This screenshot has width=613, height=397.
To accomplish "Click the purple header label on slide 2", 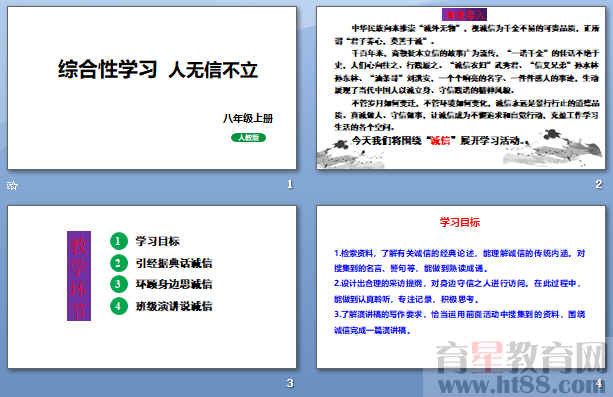I will [x=464, y=15].
